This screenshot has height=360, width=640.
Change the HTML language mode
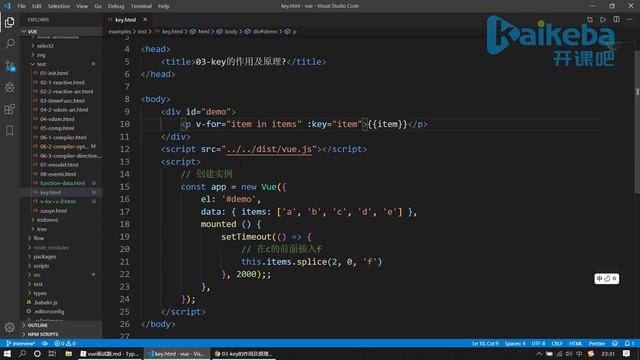[x=576, y=343]
